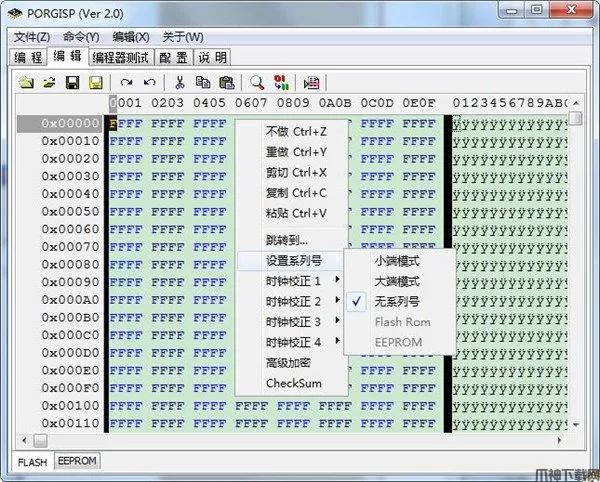Click the 0A0B column header
This screenshot has width=600, height=482.
tap(335, 103)
